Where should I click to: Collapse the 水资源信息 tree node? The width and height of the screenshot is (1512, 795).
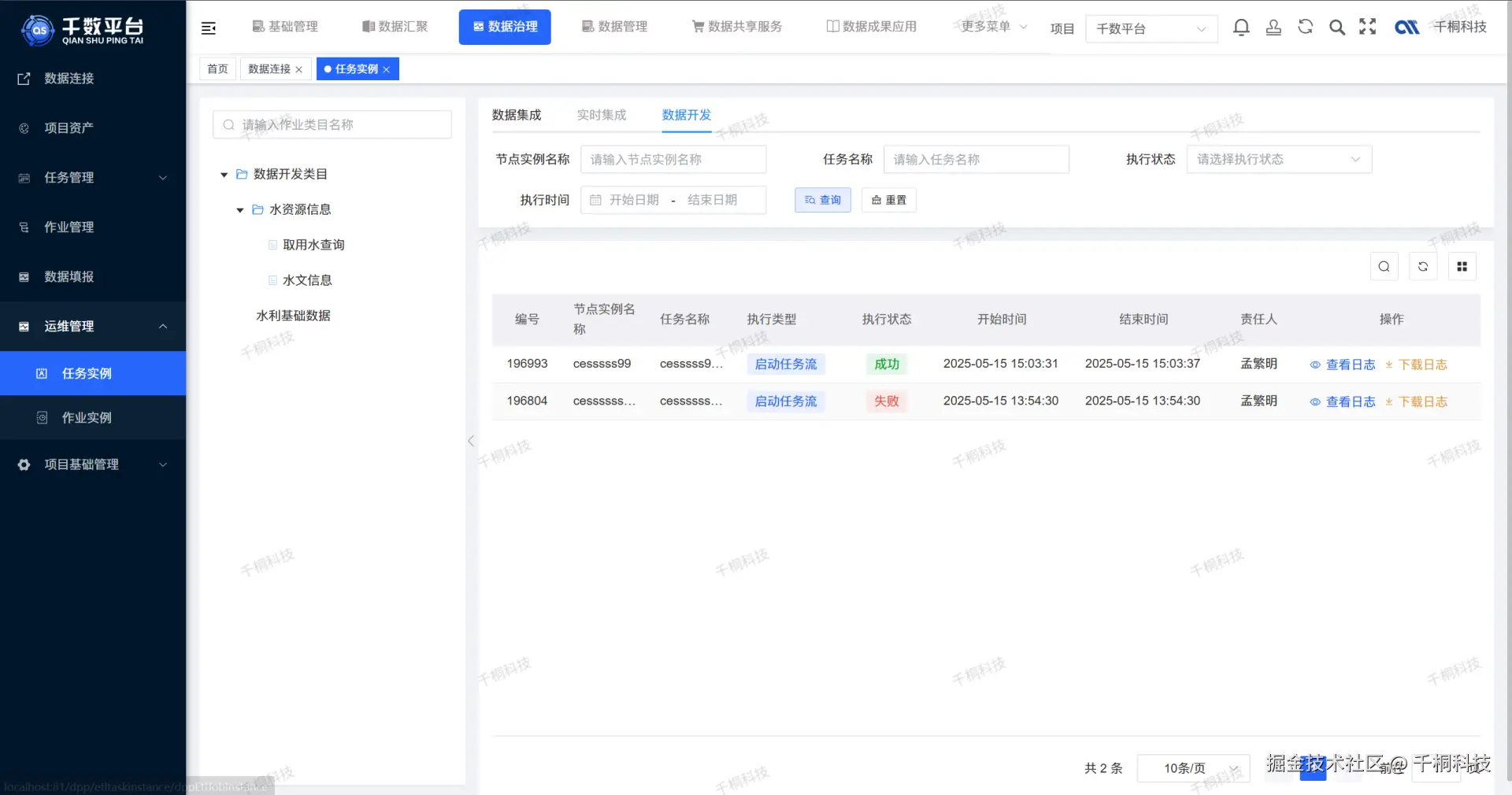coord(240,210)
